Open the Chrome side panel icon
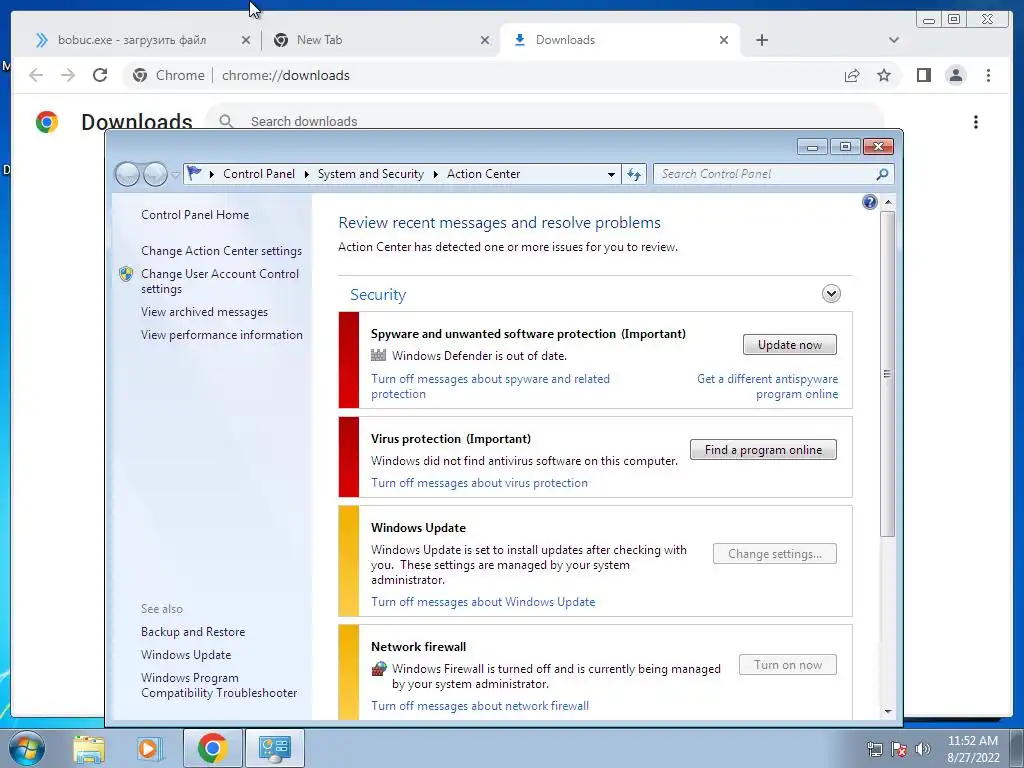 point(923,75)
